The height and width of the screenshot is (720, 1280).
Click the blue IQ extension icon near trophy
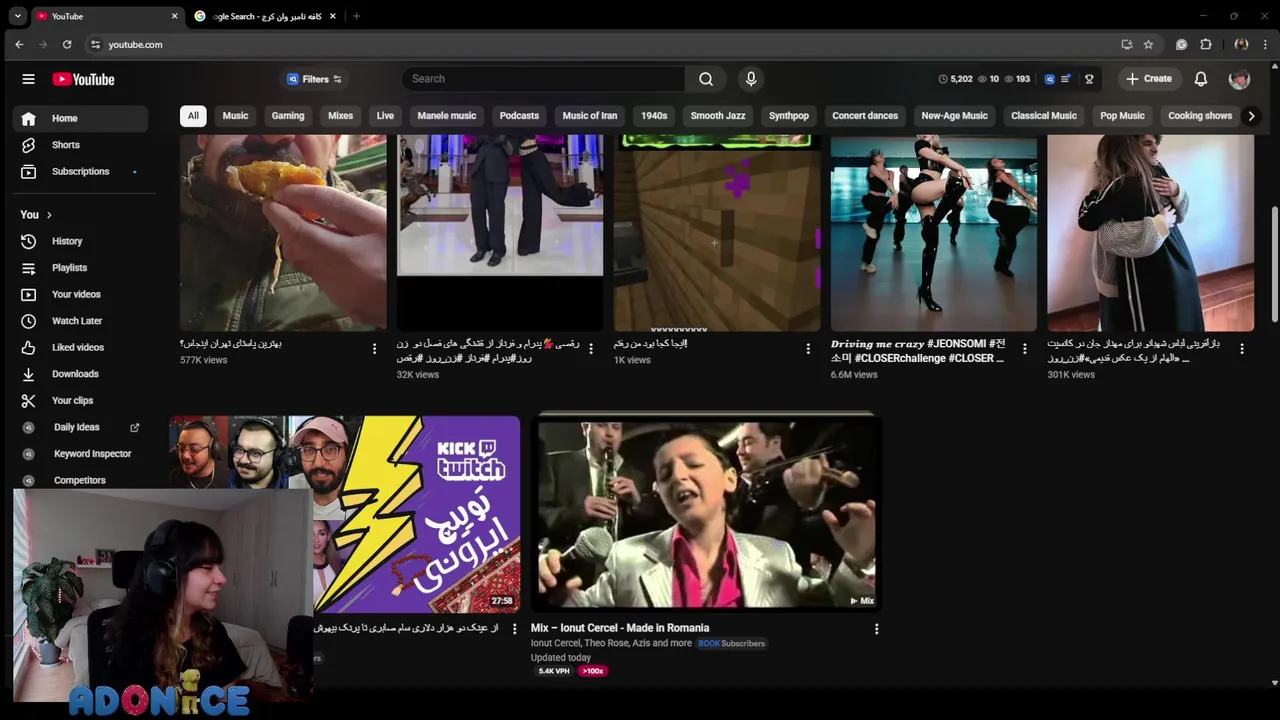[1049, 79]
